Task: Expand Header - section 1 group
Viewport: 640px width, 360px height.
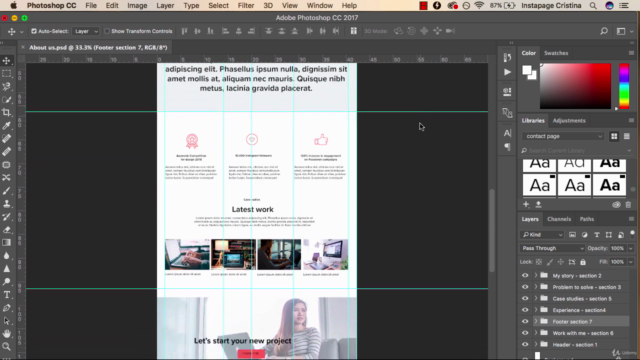Action: tap(536, 344)
